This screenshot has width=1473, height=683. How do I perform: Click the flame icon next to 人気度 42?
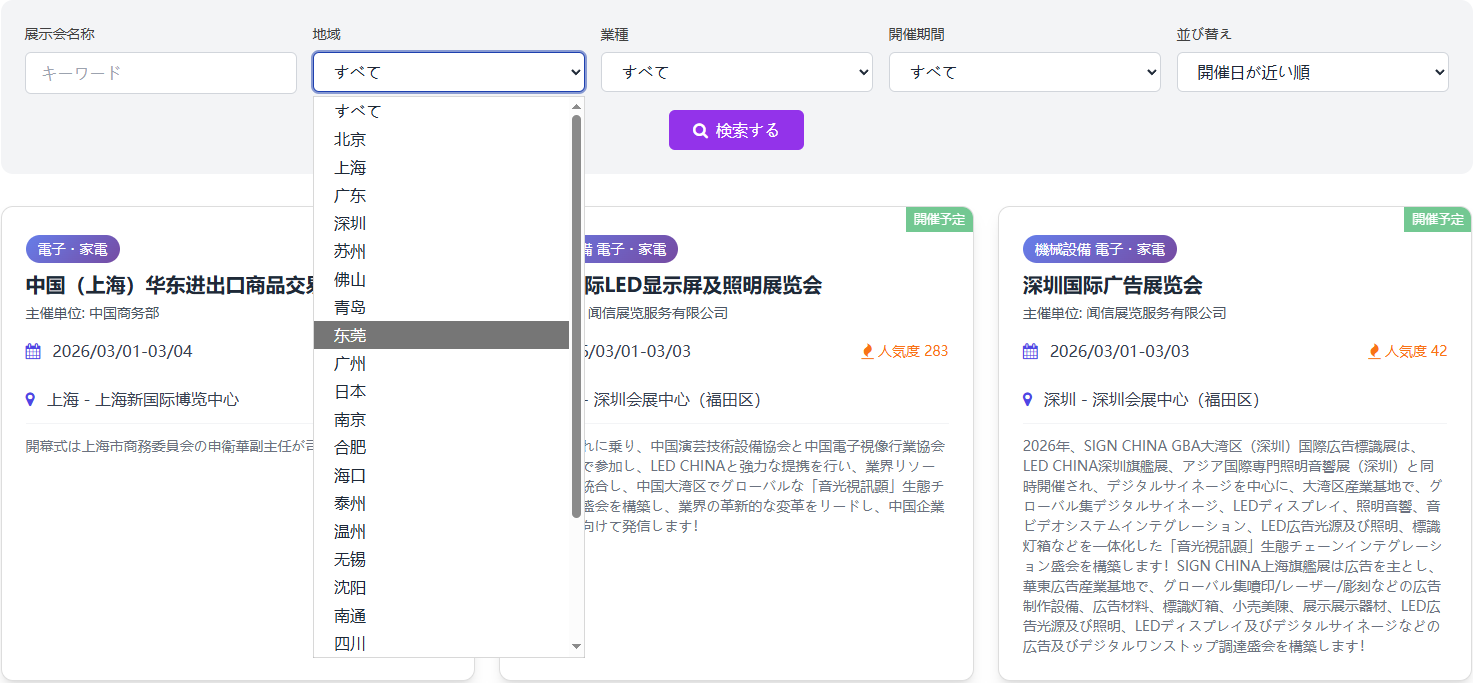[1374, 351]
